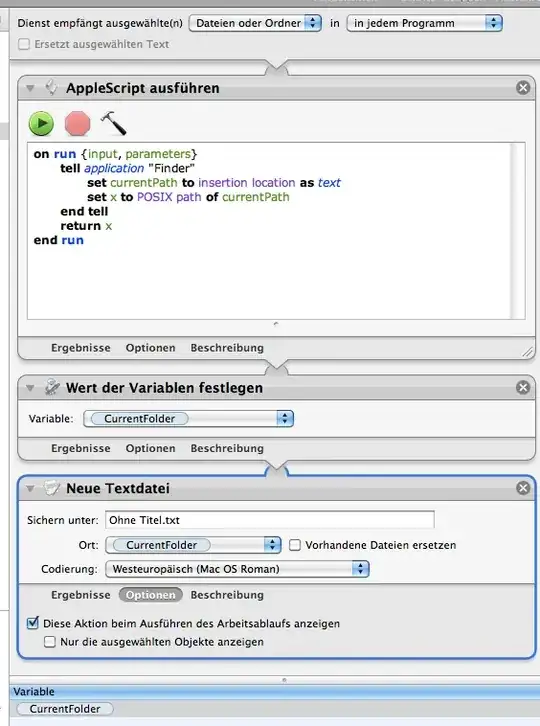540x726 pixels.
Task: Click the Wert der Variablen festlegen title
Action: [164, 388]
